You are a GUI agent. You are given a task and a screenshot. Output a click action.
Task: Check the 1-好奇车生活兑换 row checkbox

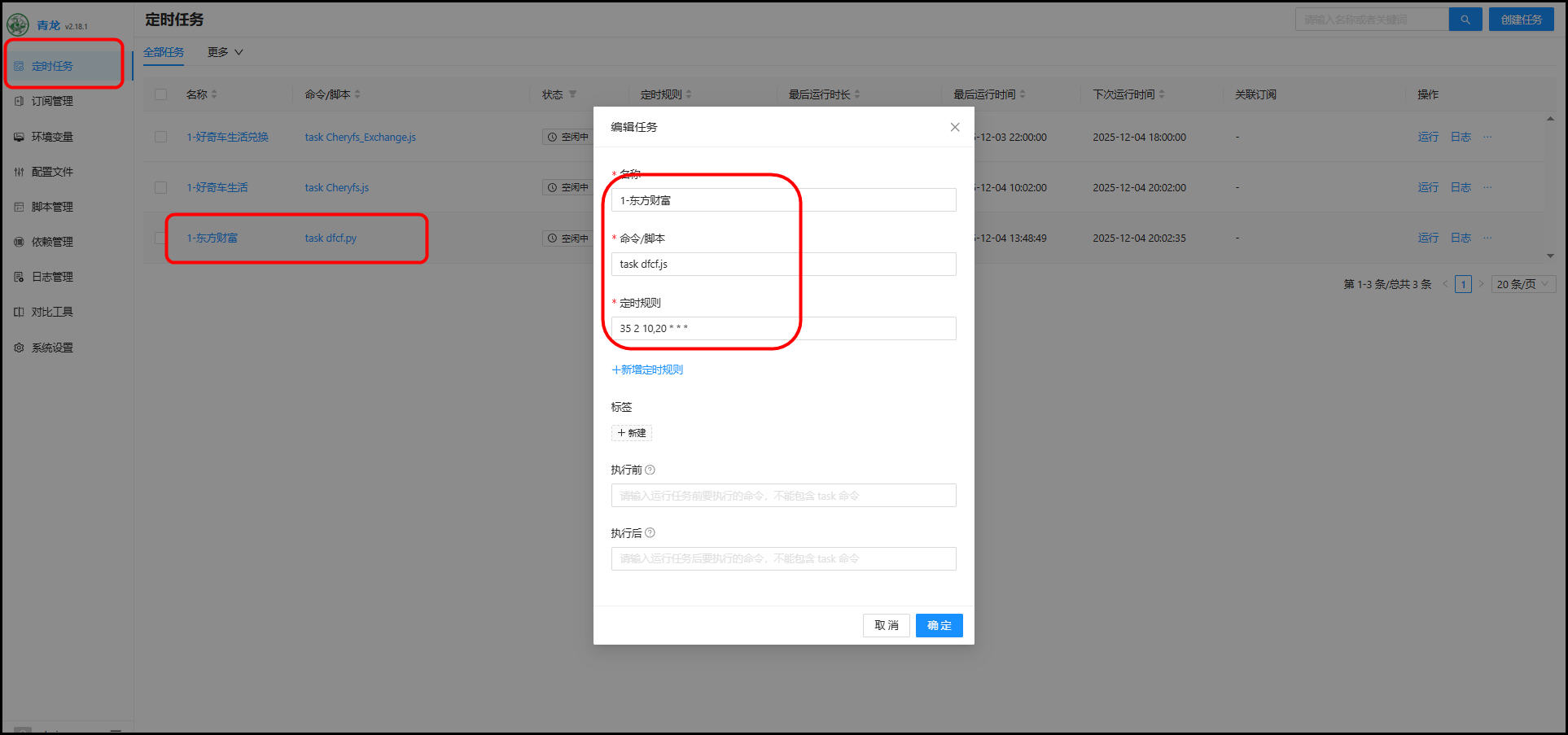(x=161, y=137)
